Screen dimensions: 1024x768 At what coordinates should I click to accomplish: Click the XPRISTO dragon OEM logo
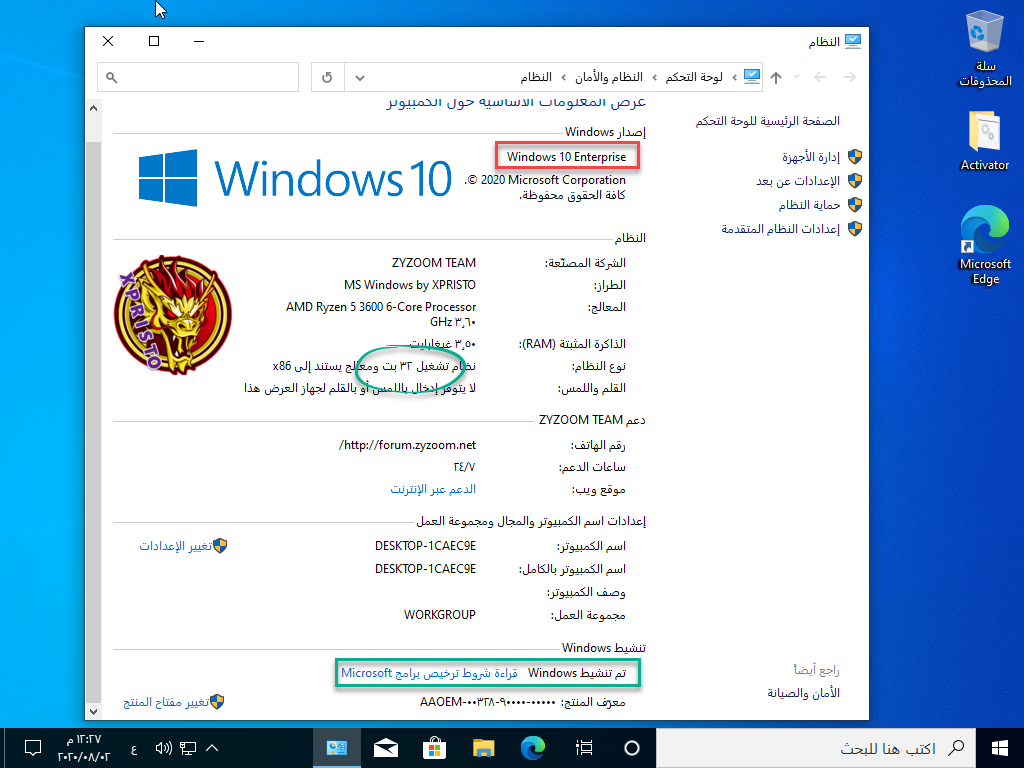pos(173,315)
